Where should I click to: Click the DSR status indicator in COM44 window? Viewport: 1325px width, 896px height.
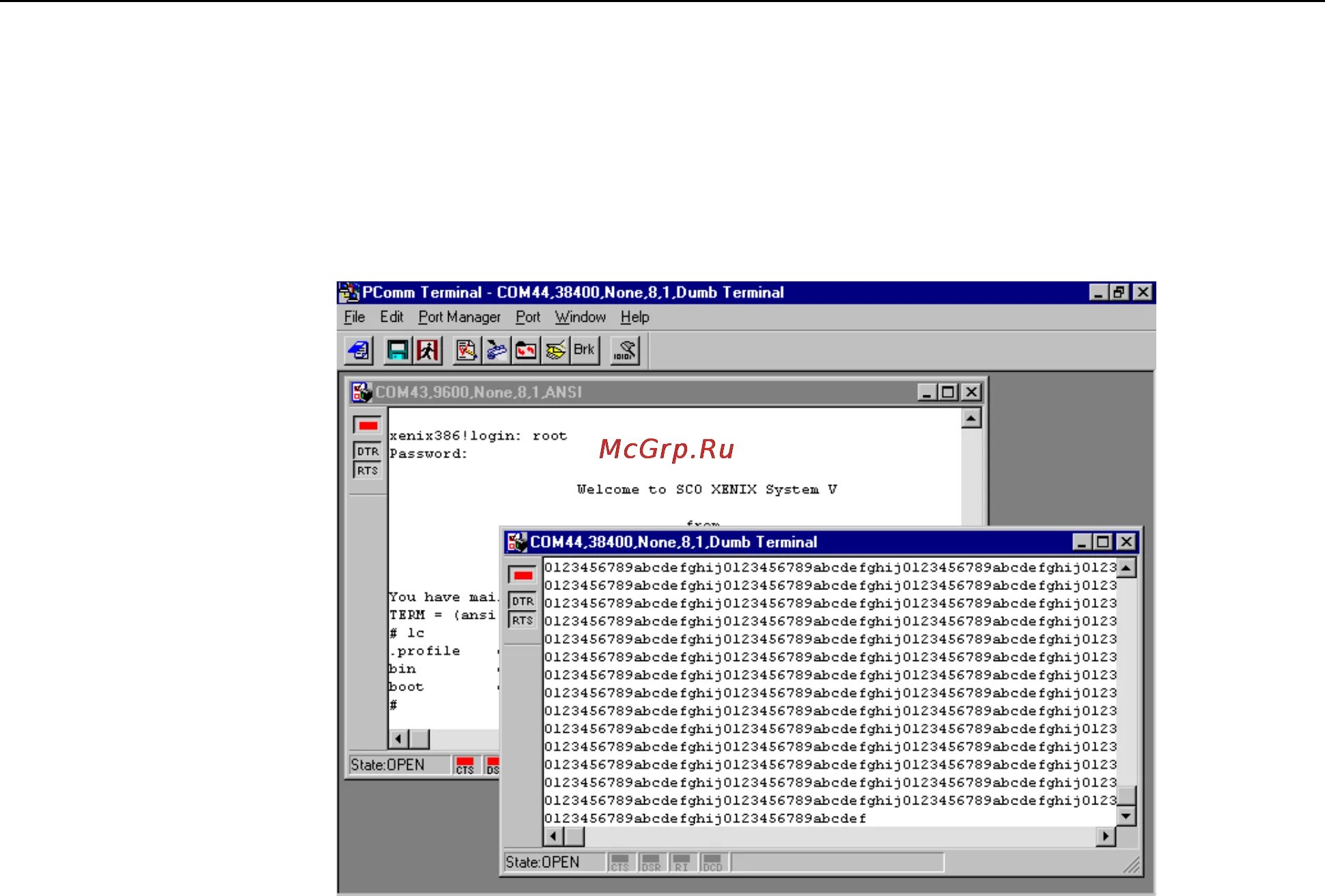pyautogui.click(x=651, y=863)
